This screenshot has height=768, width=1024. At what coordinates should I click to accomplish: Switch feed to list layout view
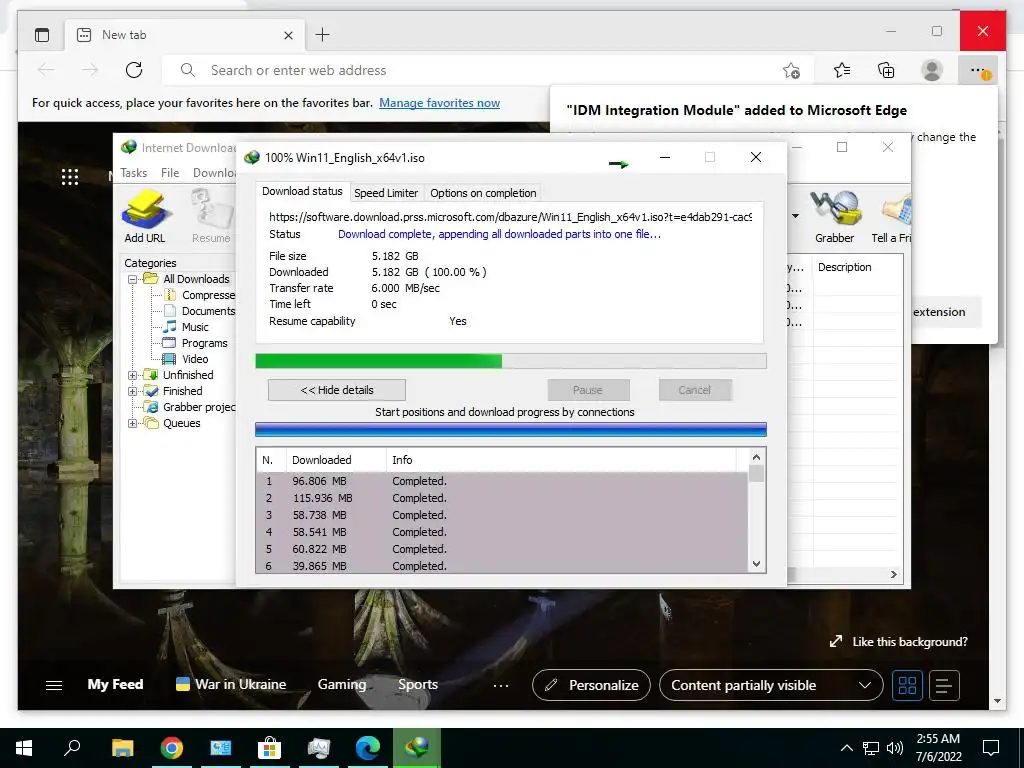[944, 685]
